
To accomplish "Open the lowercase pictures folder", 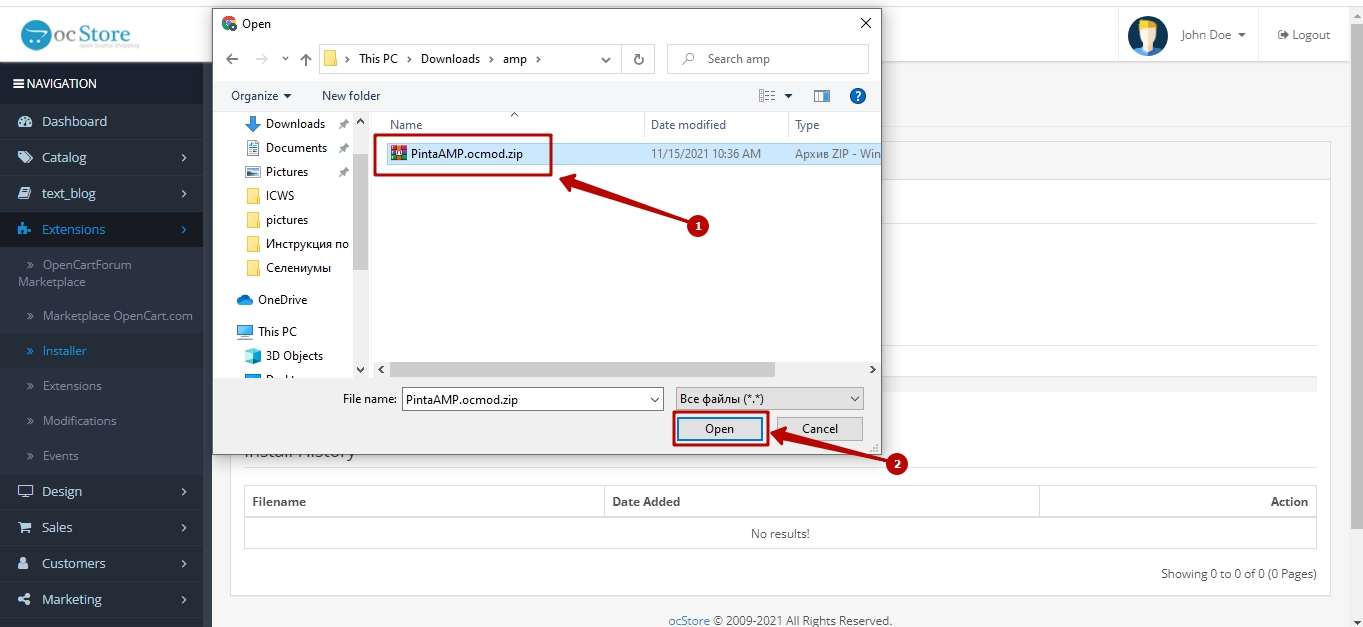I will [286, 220].
